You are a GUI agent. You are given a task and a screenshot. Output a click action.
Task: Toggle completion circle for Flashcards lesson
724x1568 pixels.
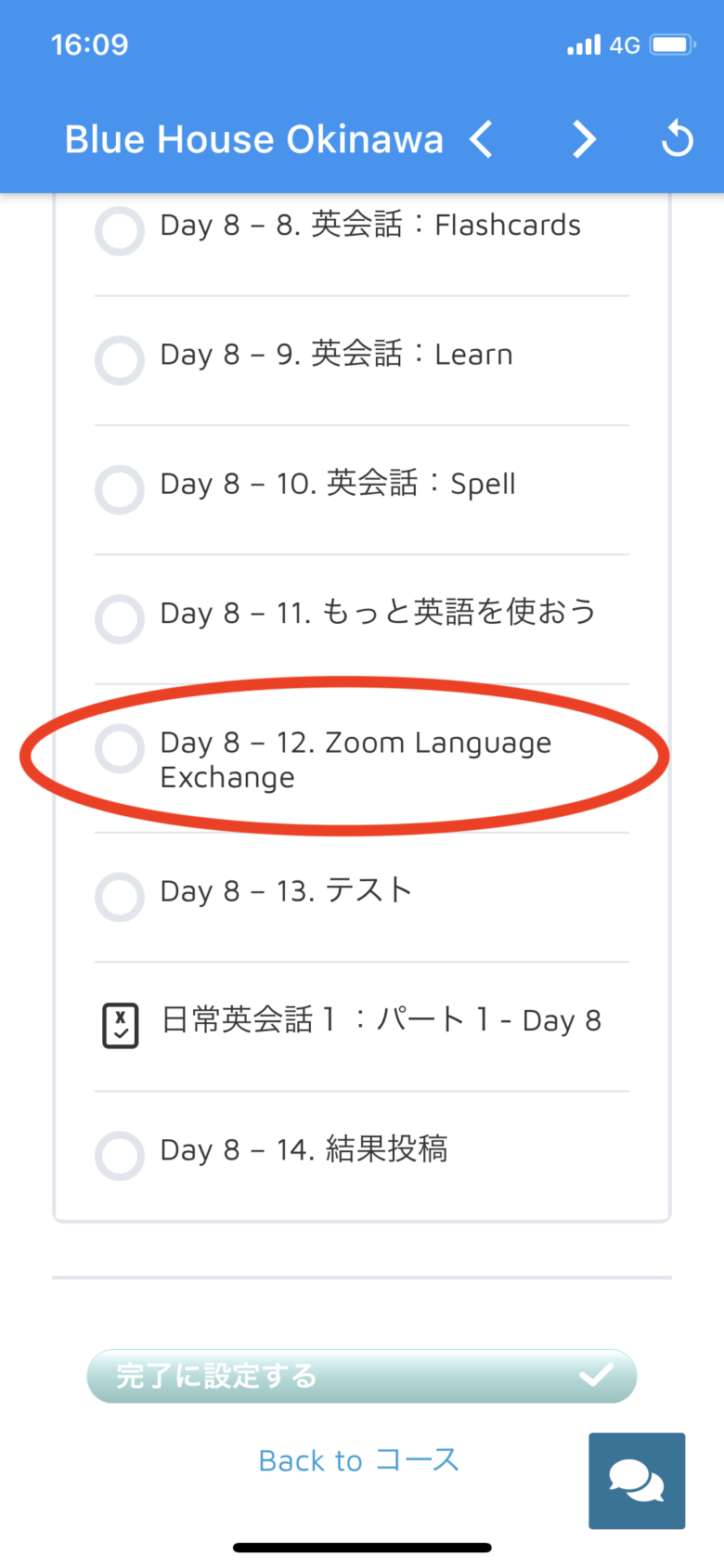(x=120, y=230)
